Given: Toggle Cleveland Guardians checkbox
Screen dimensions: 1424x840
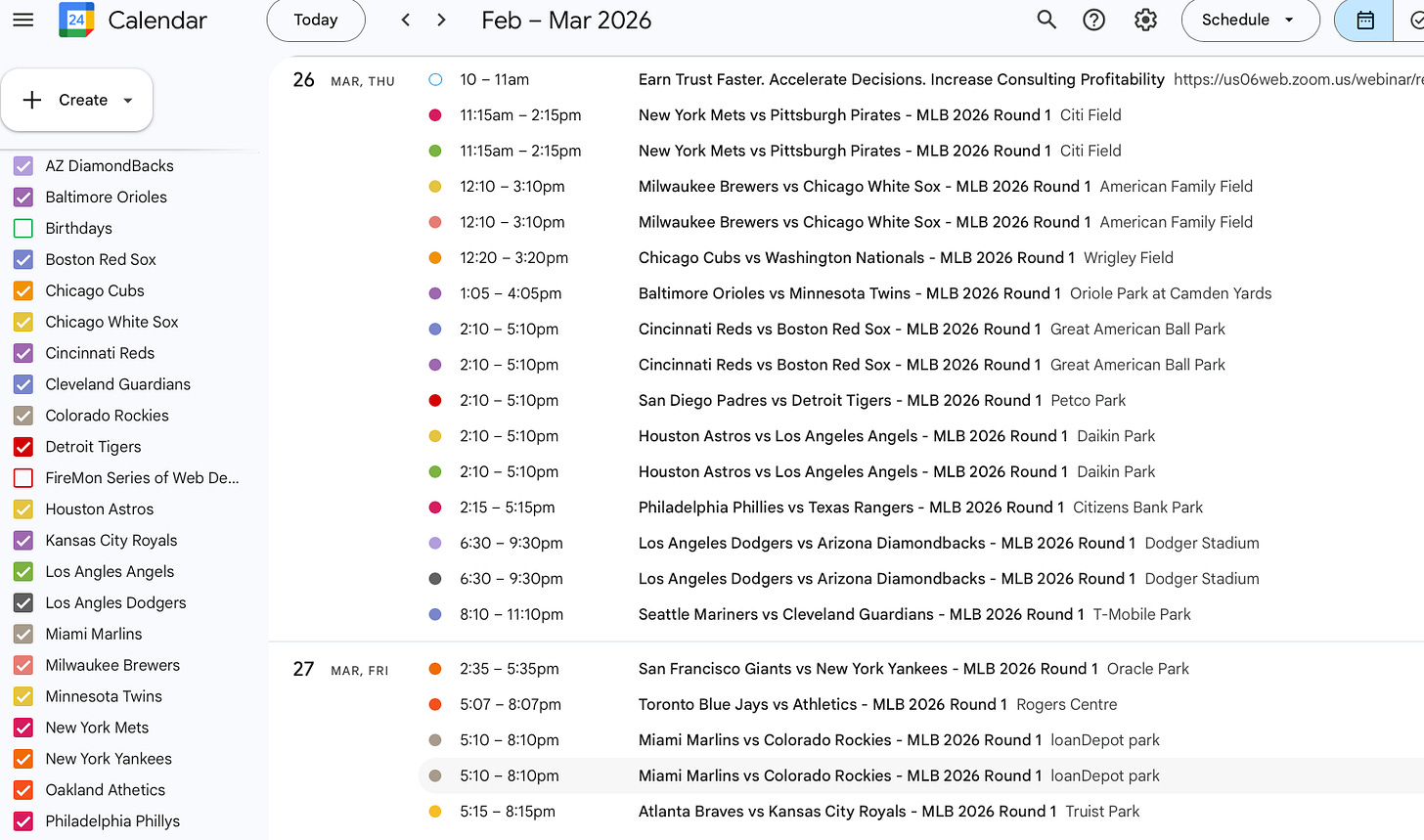Looking at the screenshot, I should click(x=23, y=384).
